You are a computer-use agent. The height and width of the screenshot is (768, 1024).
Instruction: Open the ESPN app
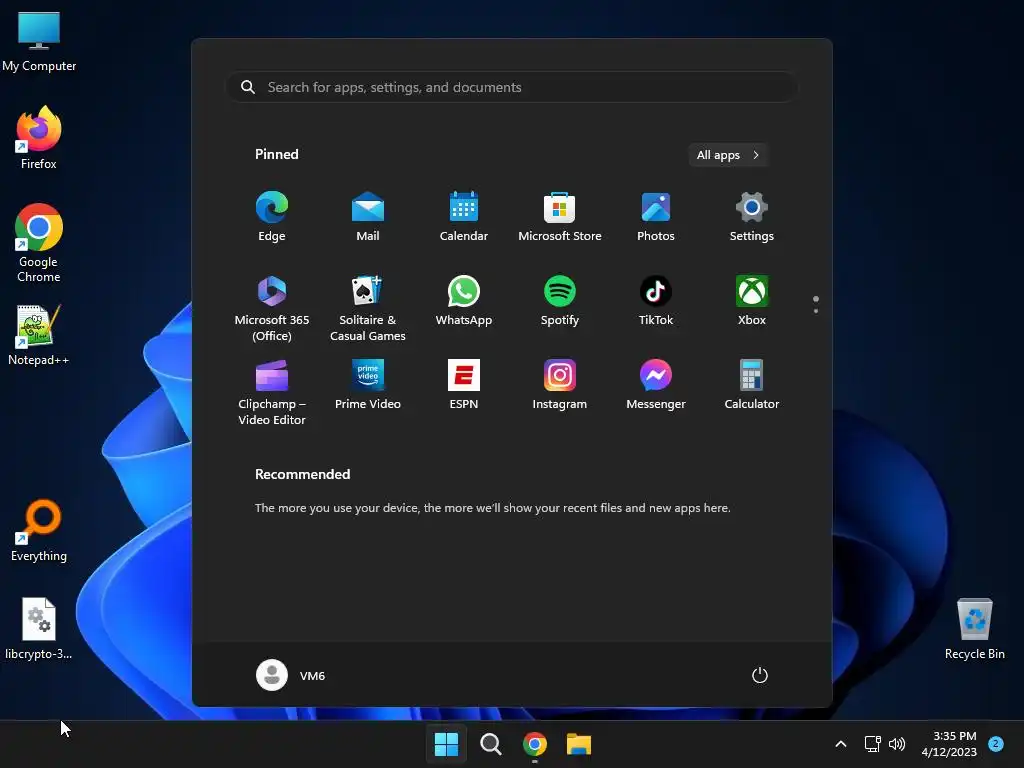[464, 385]
